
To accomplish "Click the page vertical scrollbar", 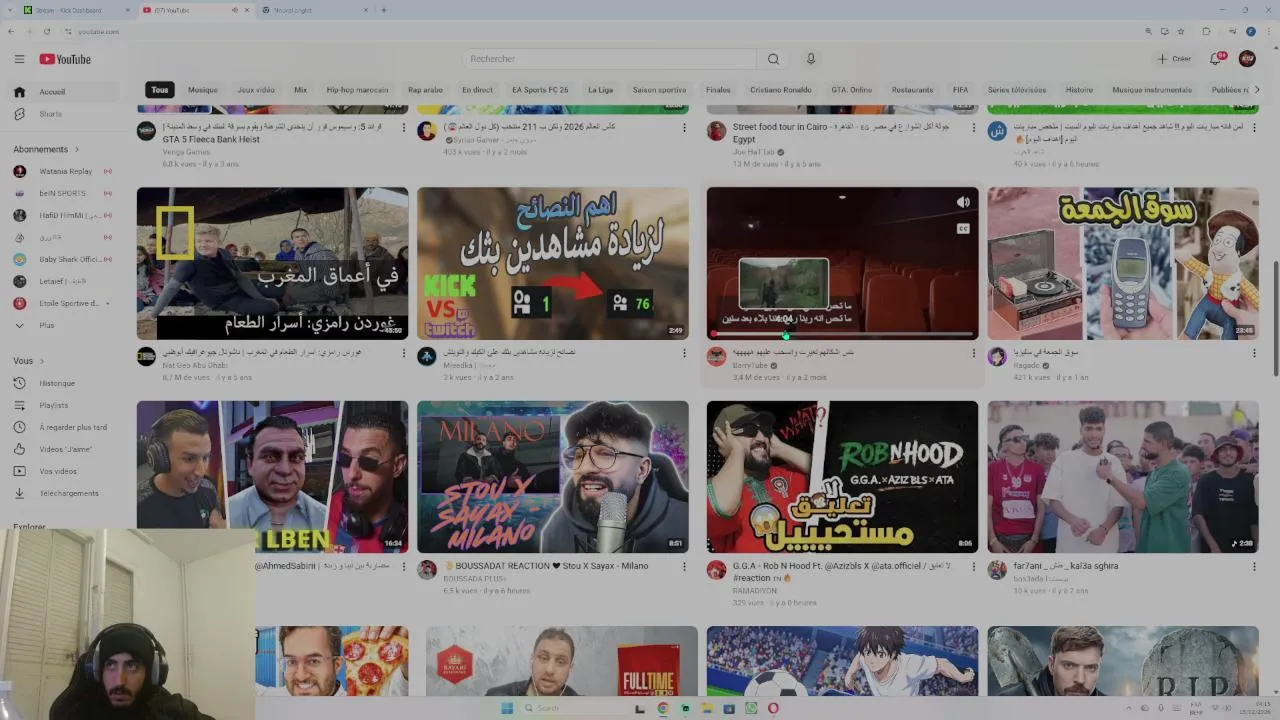I will click(1275, 318).
